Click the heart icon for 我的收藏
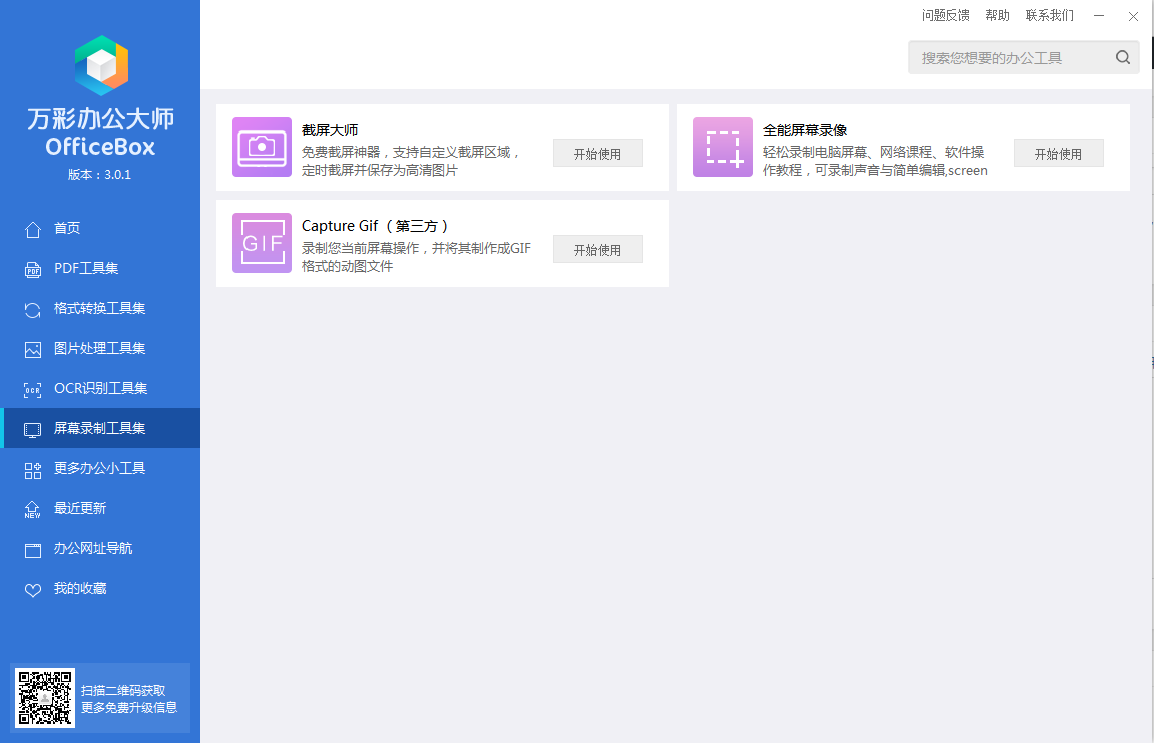Viewport: 1154px width, 743px height. click(33, 589)
